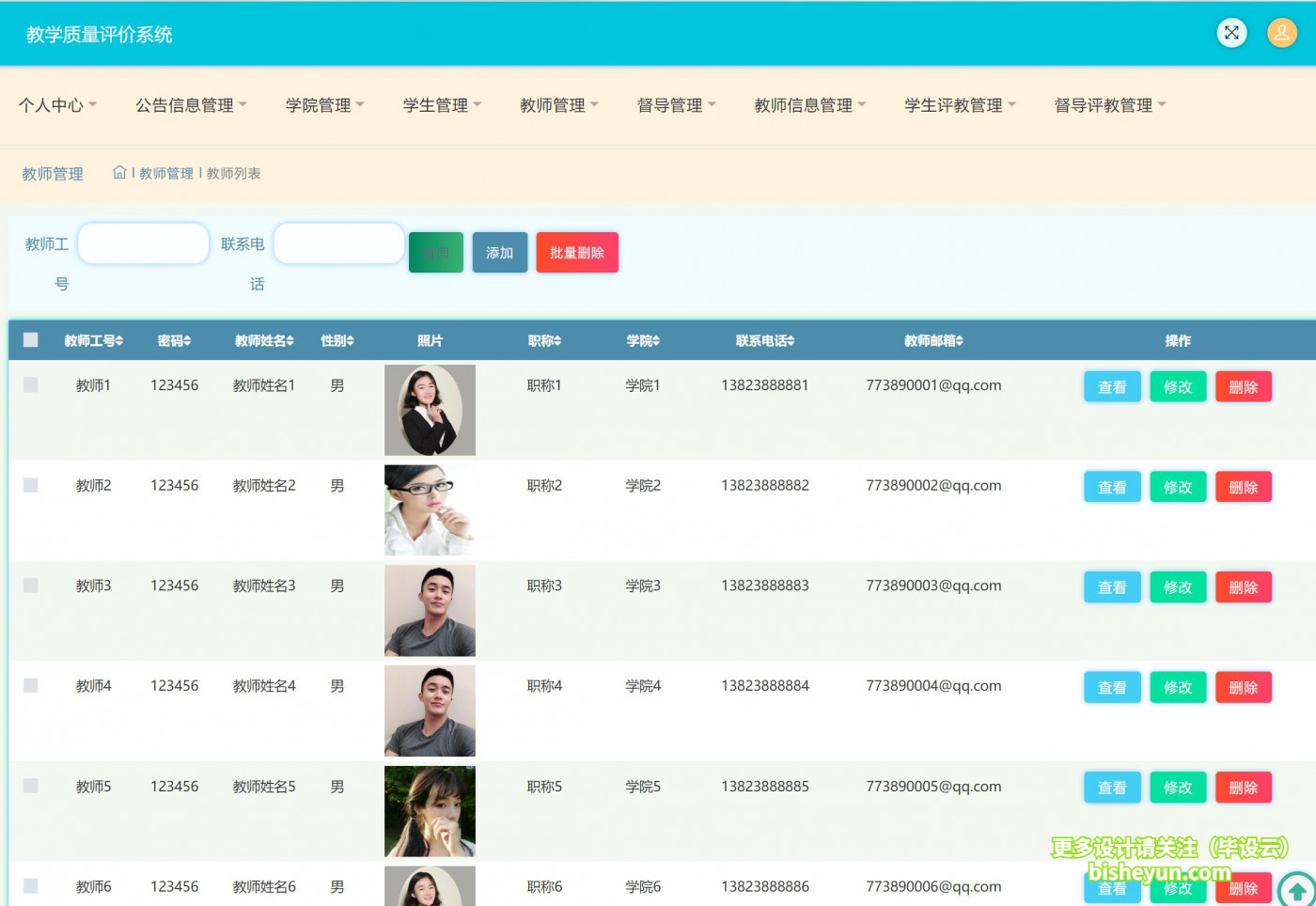Expand the 个人中心 dropdown menu
The image size is (1316, 906).
coord(57,105)
